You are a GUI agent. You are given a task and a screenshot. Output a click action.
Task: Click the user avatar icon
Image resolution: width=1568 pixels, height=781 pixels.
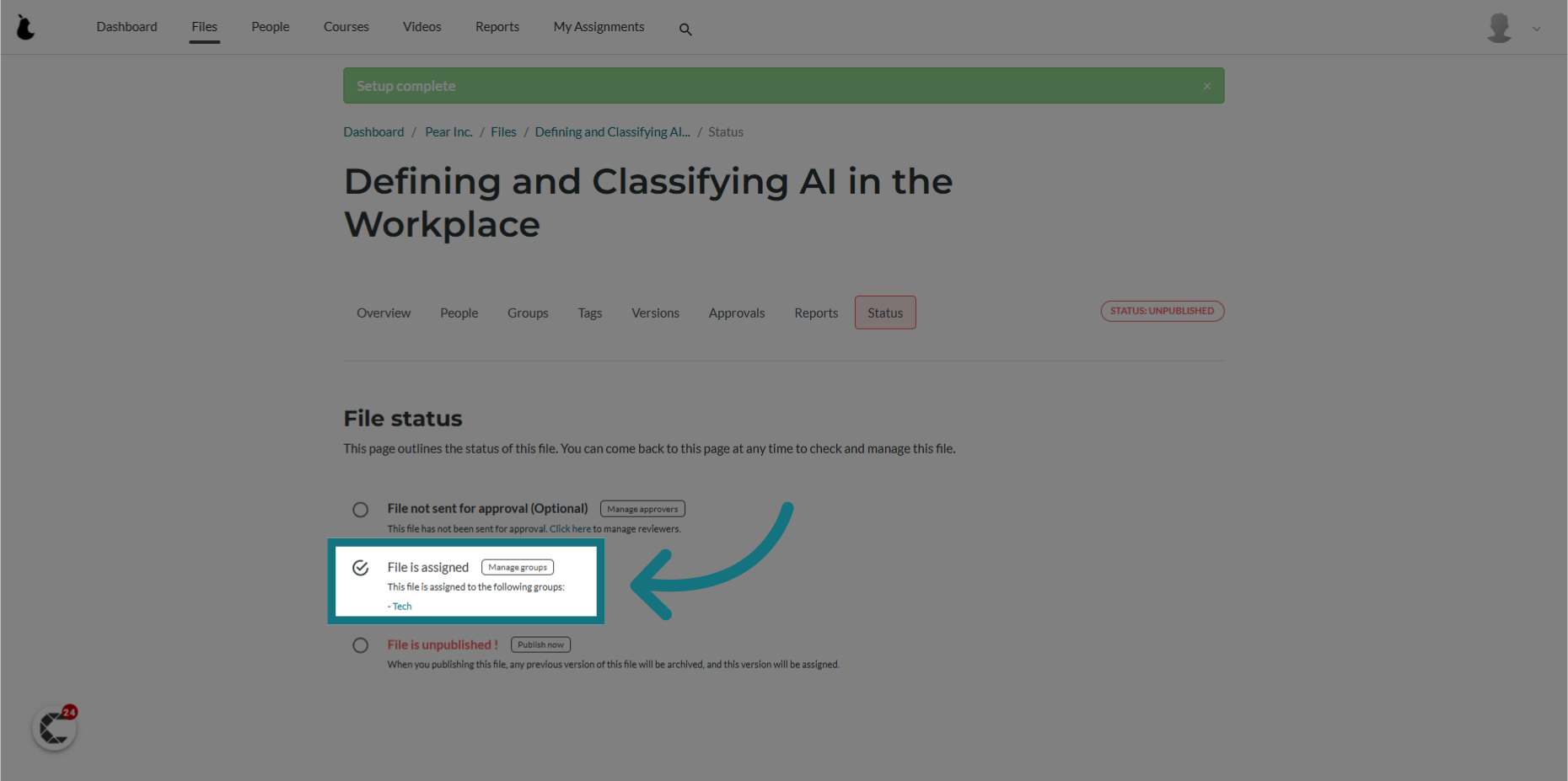1499,28
